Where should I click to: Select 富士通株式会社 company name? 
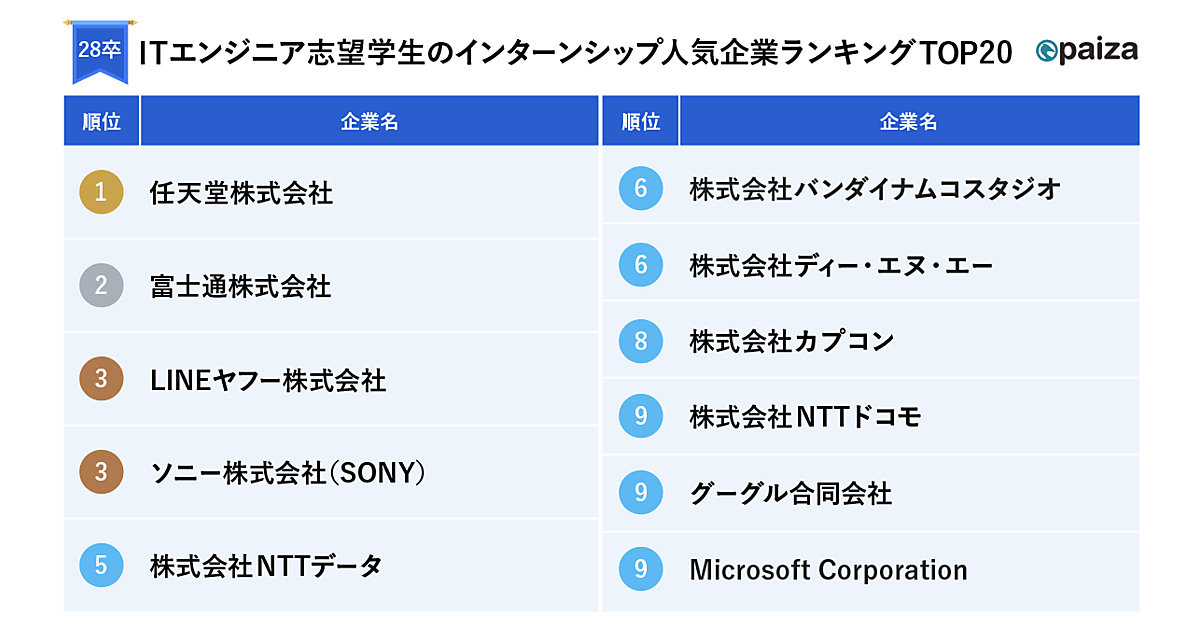[240, 287]
